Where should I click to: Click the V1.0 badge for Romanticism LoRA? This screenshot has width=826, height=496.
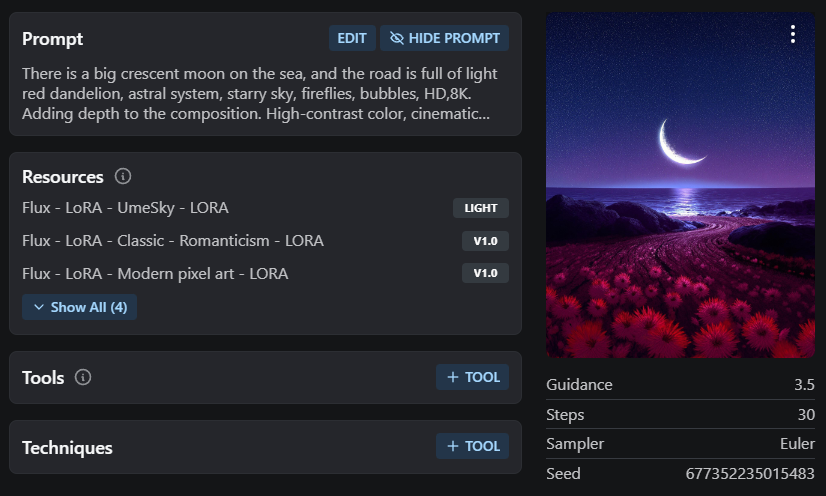tap(485, 241)
